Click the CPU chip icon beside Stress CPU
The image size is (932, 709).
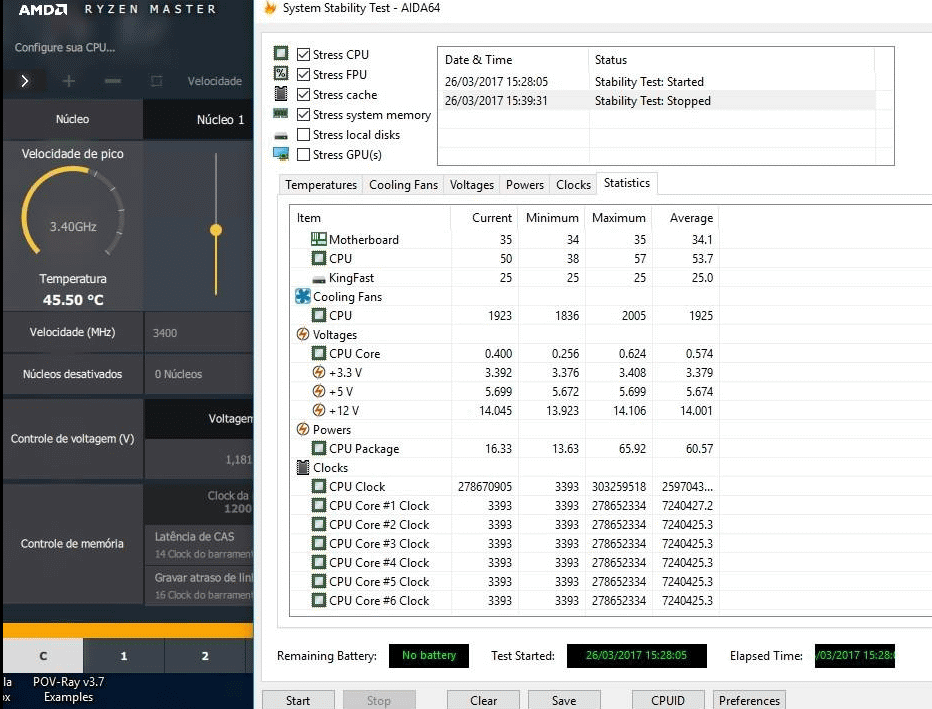pos(281,53)
